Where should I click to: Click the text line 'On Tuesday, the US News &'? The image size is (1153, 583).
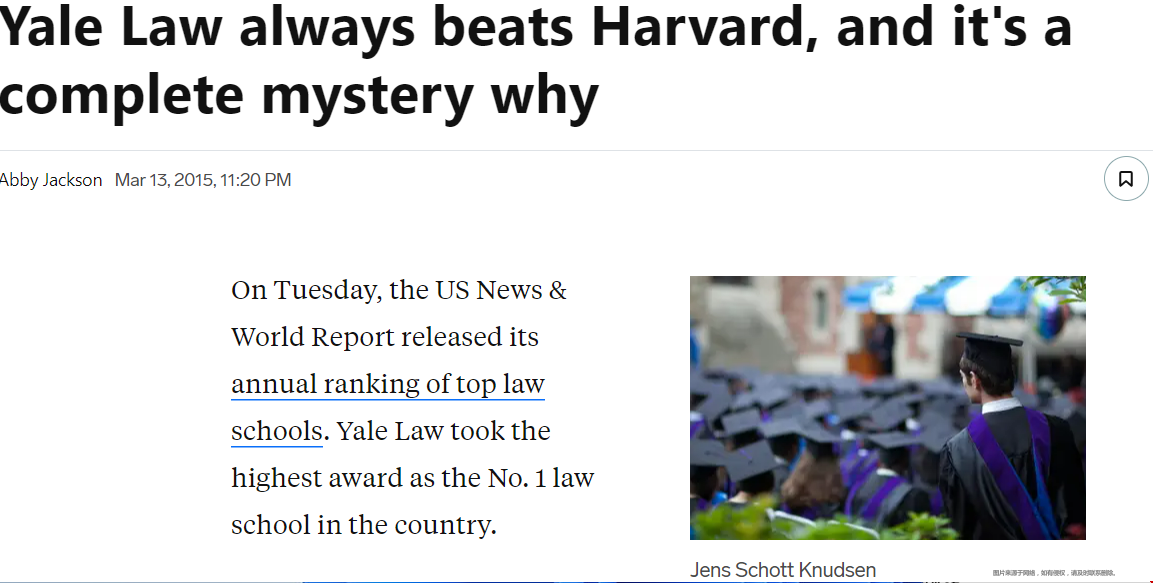399,290
